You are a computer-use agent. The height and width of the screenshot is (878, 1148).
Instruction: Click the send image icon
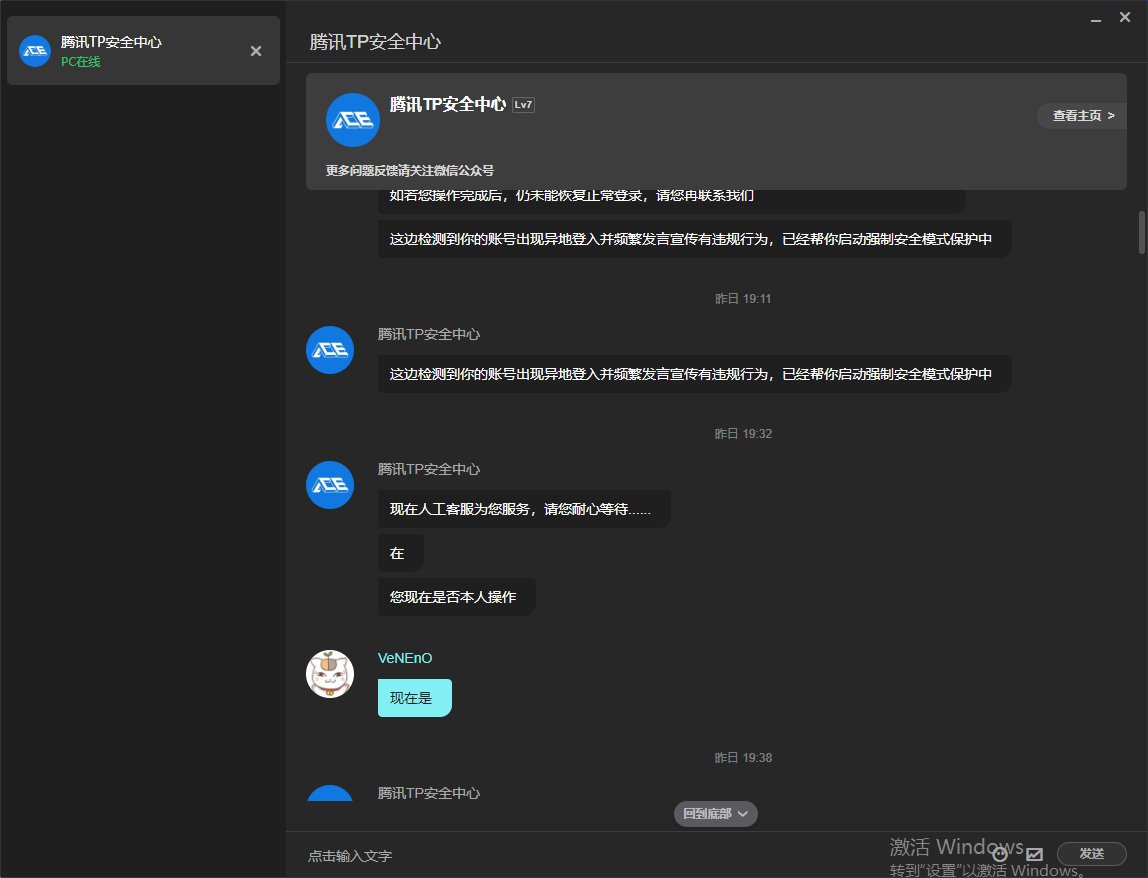[1034, 854]
